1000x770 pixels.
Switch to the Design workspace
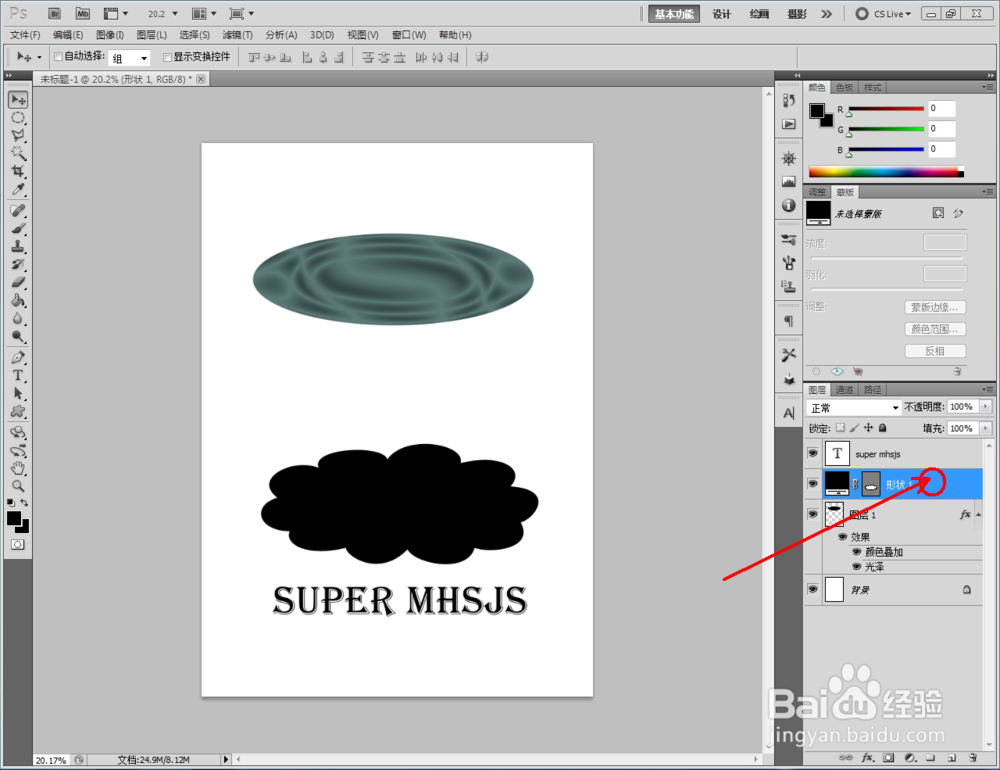(721, 14)
